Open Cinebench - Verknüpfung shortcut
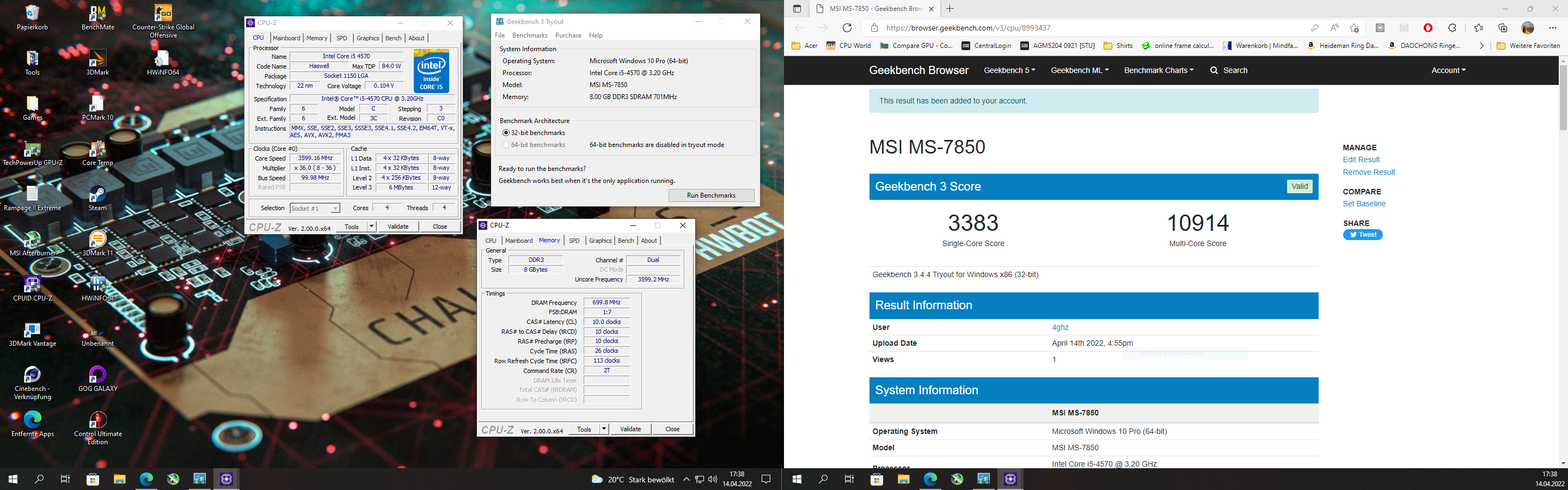Image resolution: width=1568 pixels, height=490 pixels. coord(32,383)
